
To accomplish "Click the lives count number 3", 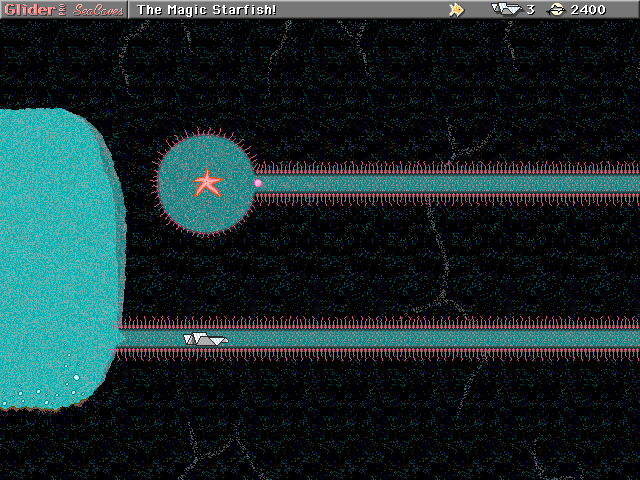I will point(530,9).
